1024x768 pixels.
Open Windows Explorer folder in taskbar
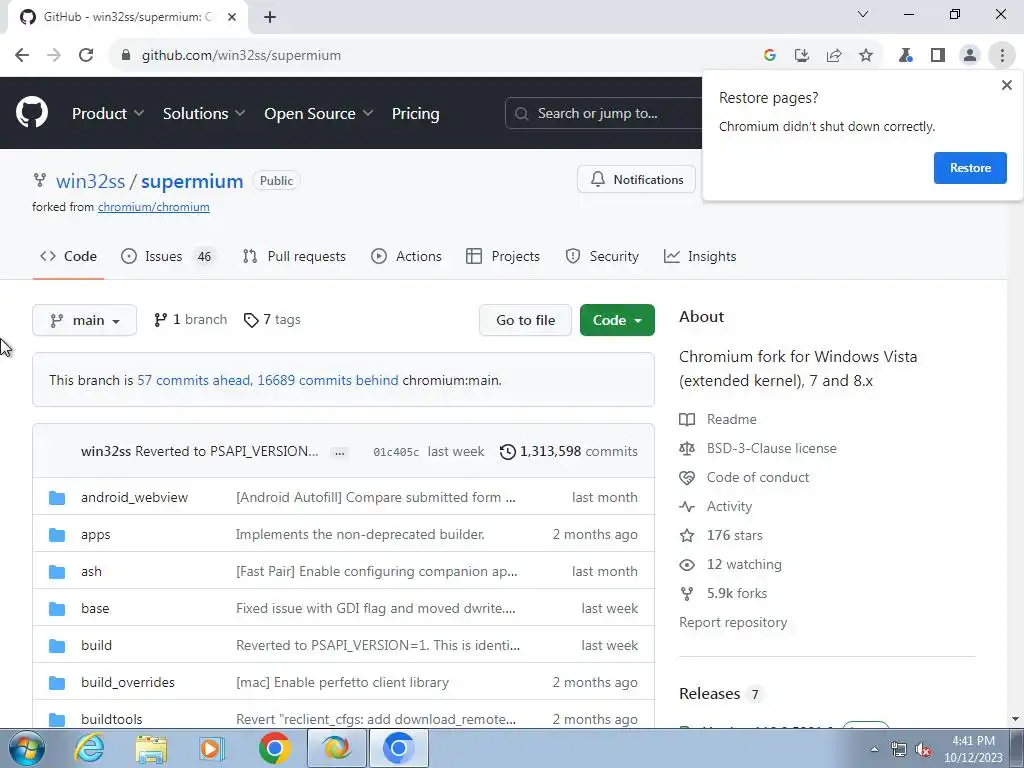[x=151, y=748]
